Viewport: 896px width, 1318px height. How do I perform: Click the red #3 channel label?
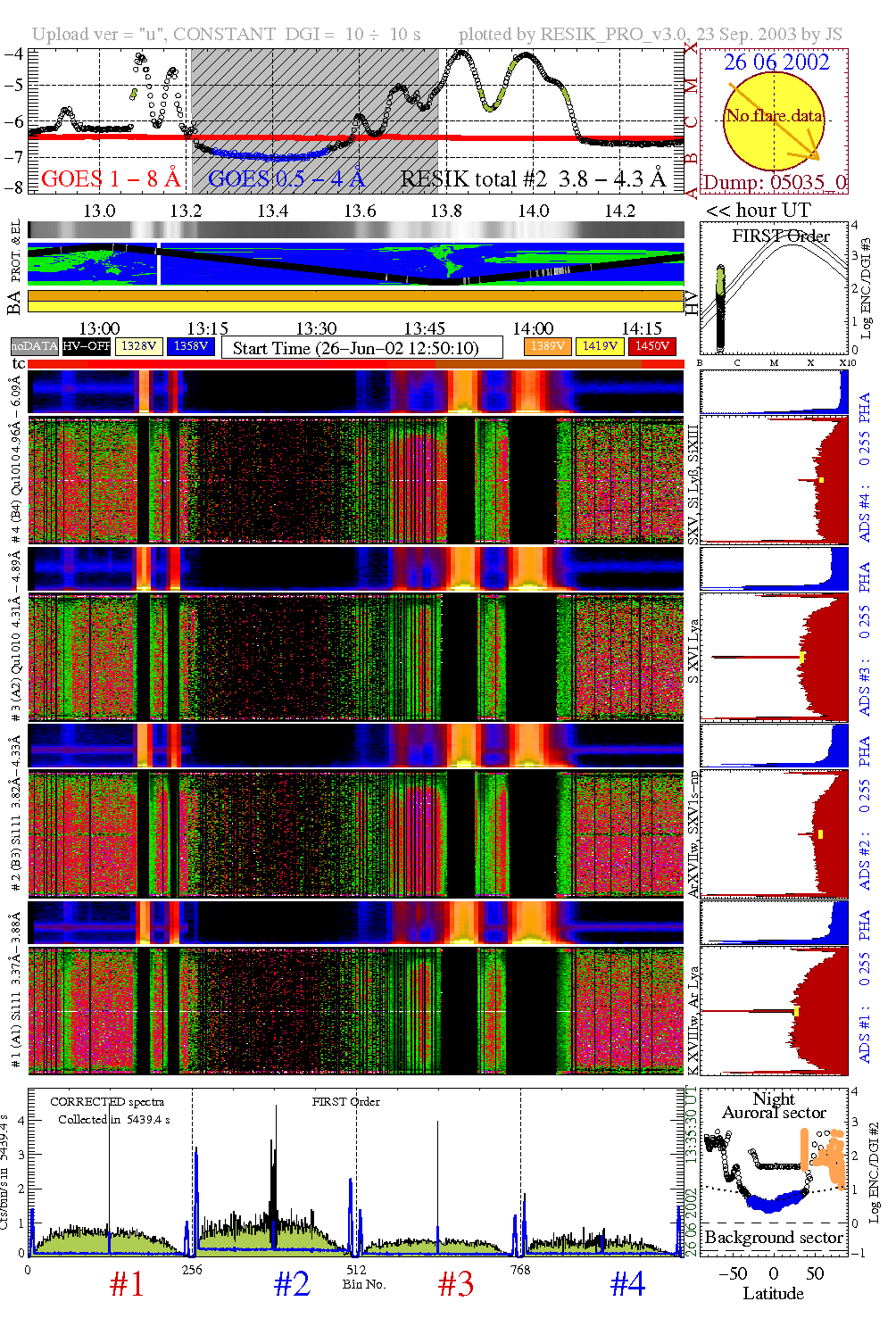456,1284
